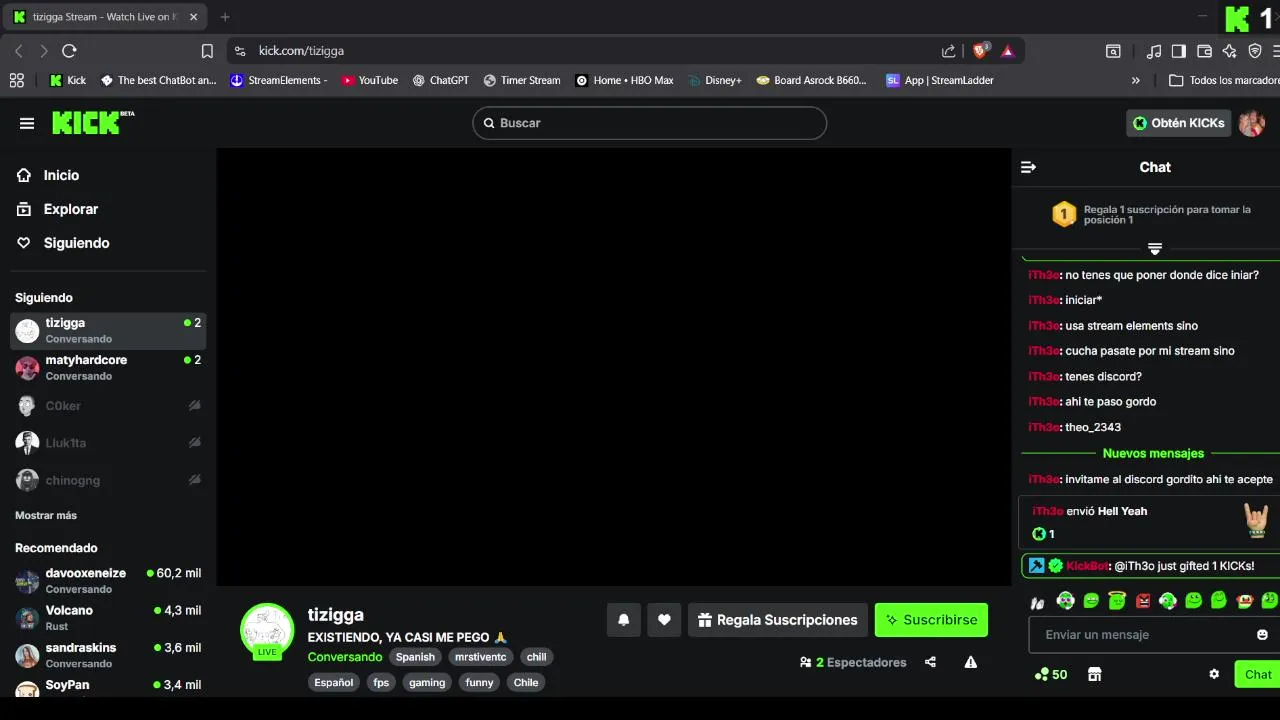Share the tizigga stream
This screenshot has width=1280, height=720.
(x=930, y=662)
